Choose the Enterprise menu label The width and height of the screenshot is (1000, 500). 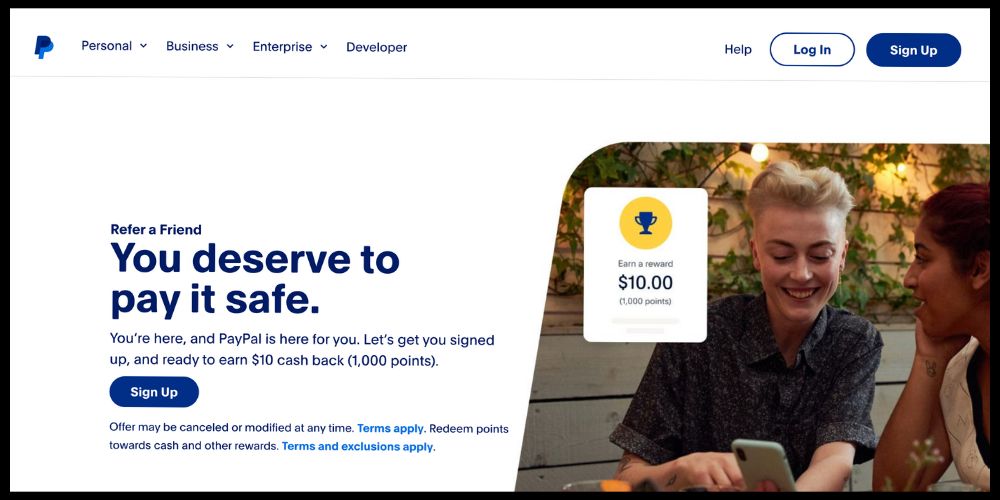pos(283,47)
